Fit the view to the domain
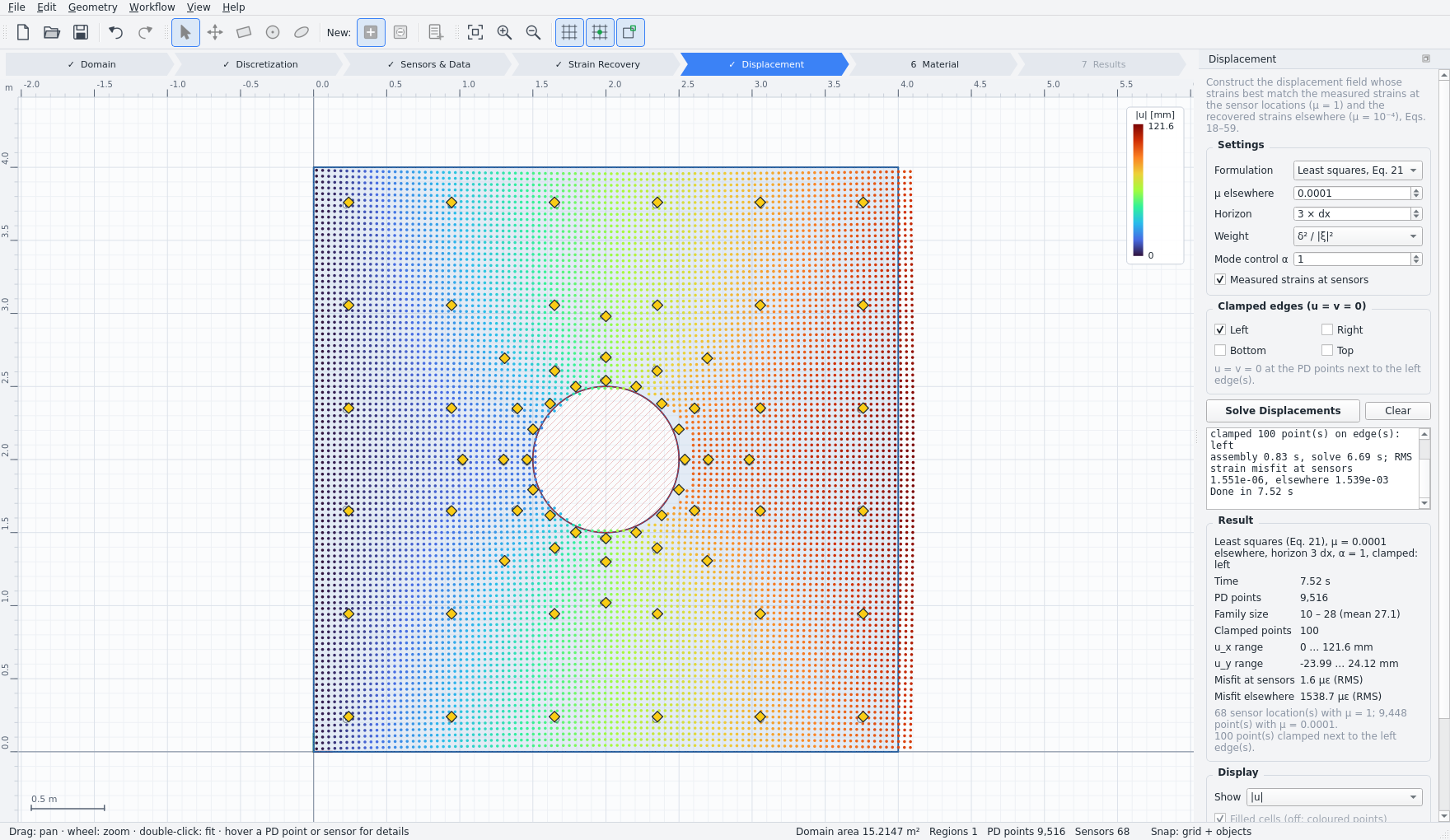The width and height of the screenshot is (1450, 840). point(475,32)
